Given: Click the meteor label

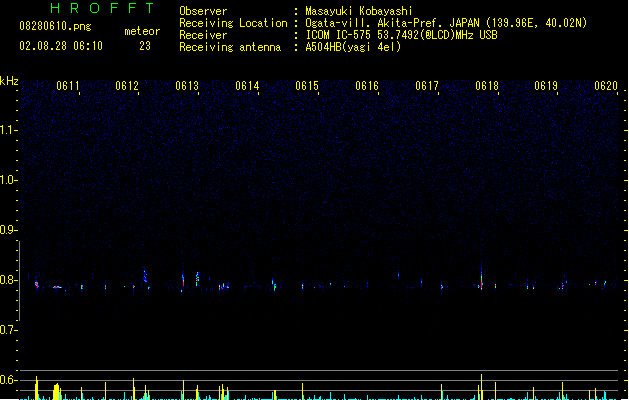Looking at the screenshot, I should 142,31.
